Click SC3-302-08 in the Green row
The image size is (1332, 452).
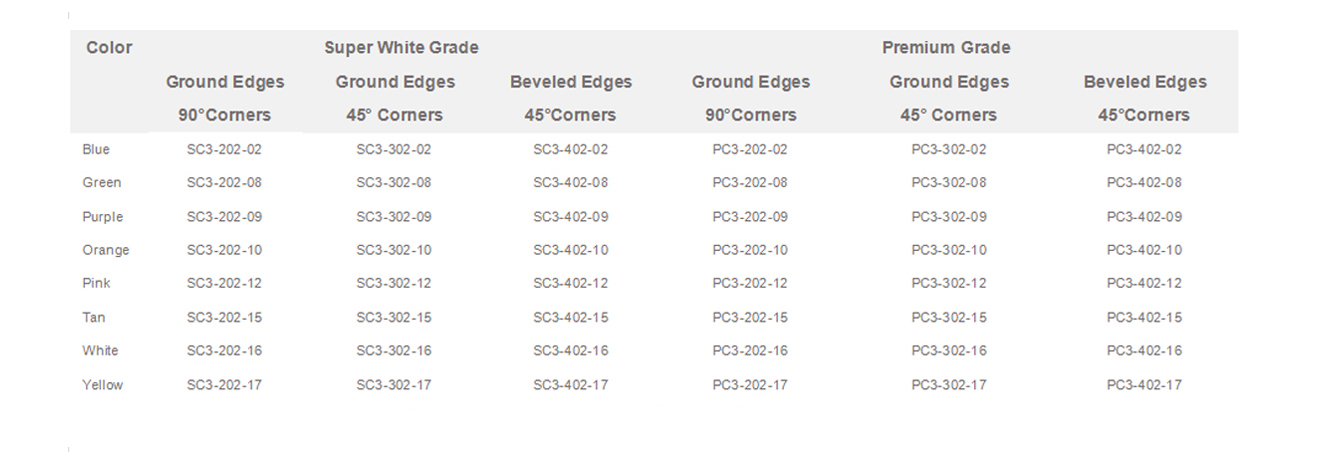tap(394, 183)
